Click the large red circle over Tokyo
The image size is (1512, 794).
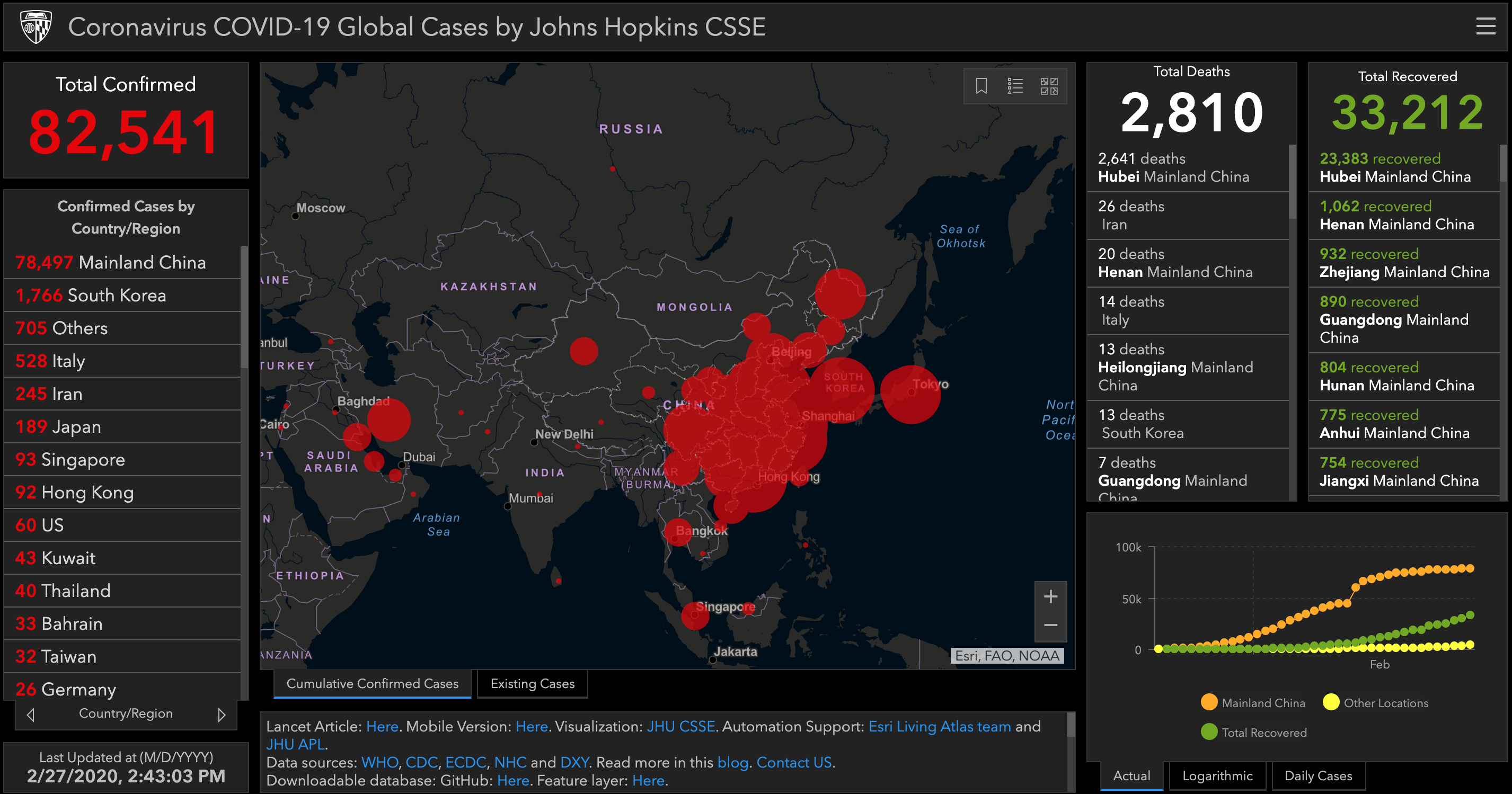[x=910, y=395]
